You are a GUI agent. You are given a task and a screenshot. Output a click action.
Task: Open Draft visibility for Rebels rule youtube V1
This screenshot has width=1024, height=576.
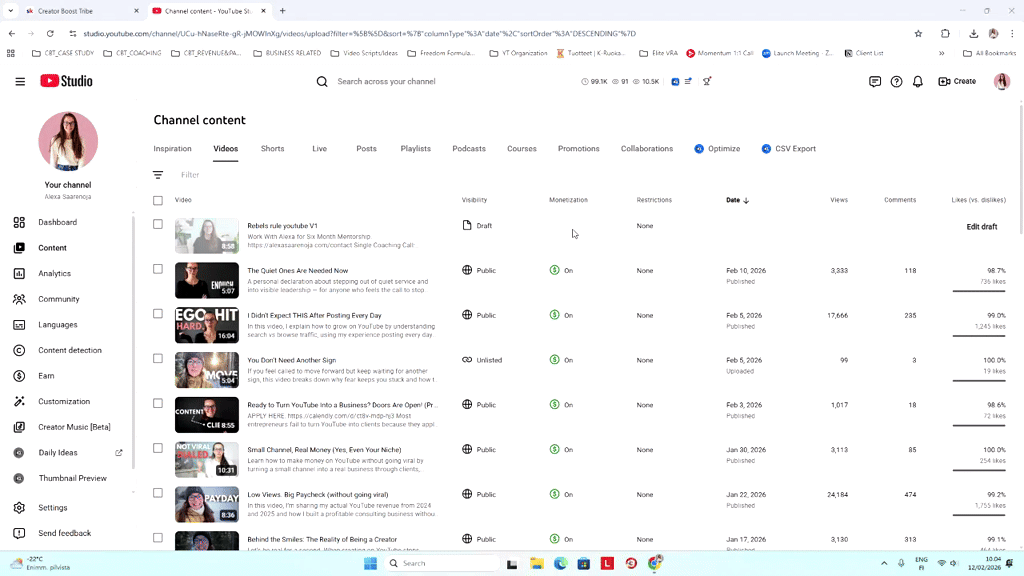477,225
